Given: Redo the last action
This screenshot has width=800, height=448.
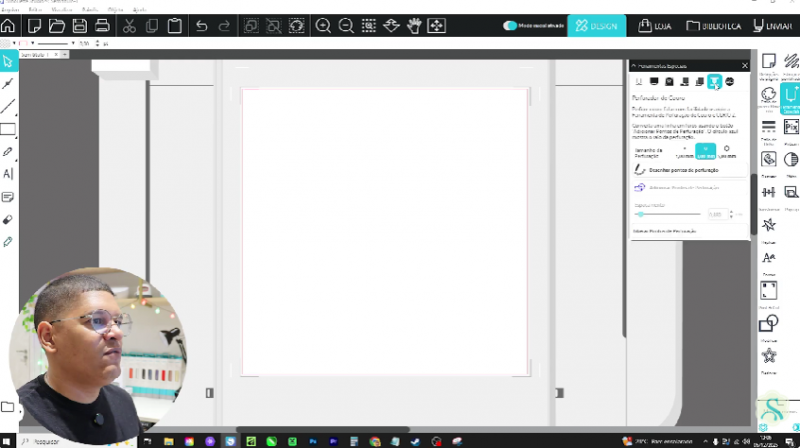Looking at the screenshot, I should 224,26.
